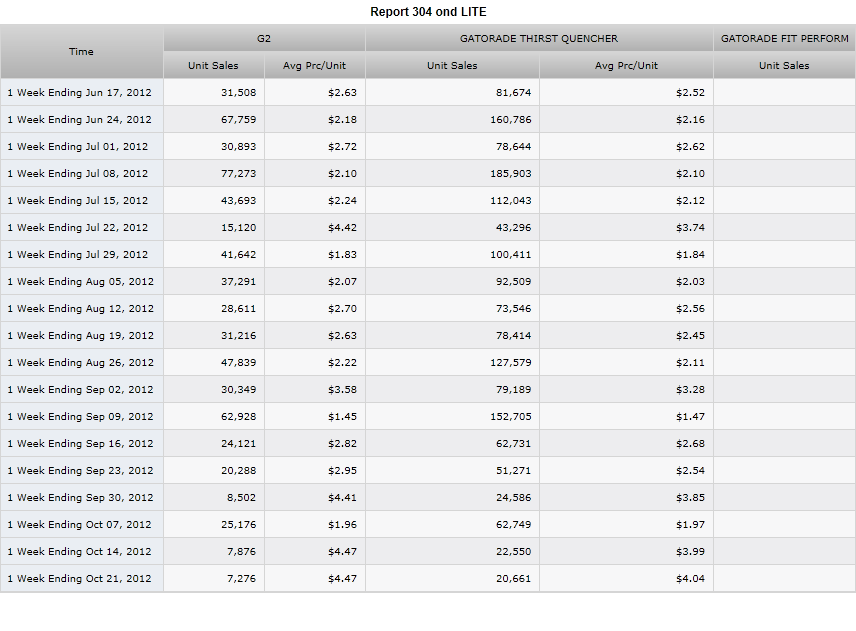Click Thirst Quencher unit sales value 100,411

coord(511,254)
